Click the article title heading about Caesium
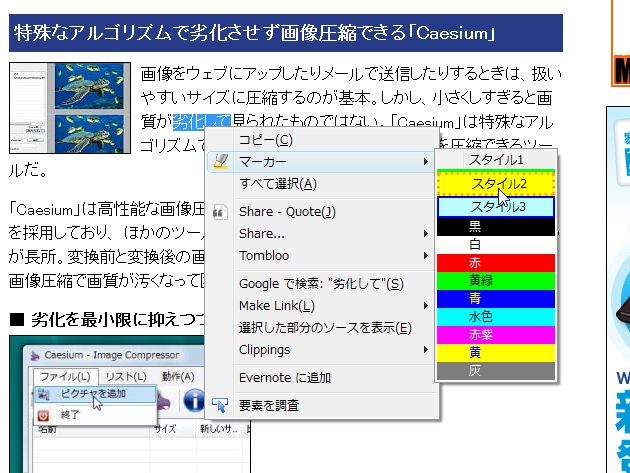Screen dimensions: 630x473 pos(254,33)
